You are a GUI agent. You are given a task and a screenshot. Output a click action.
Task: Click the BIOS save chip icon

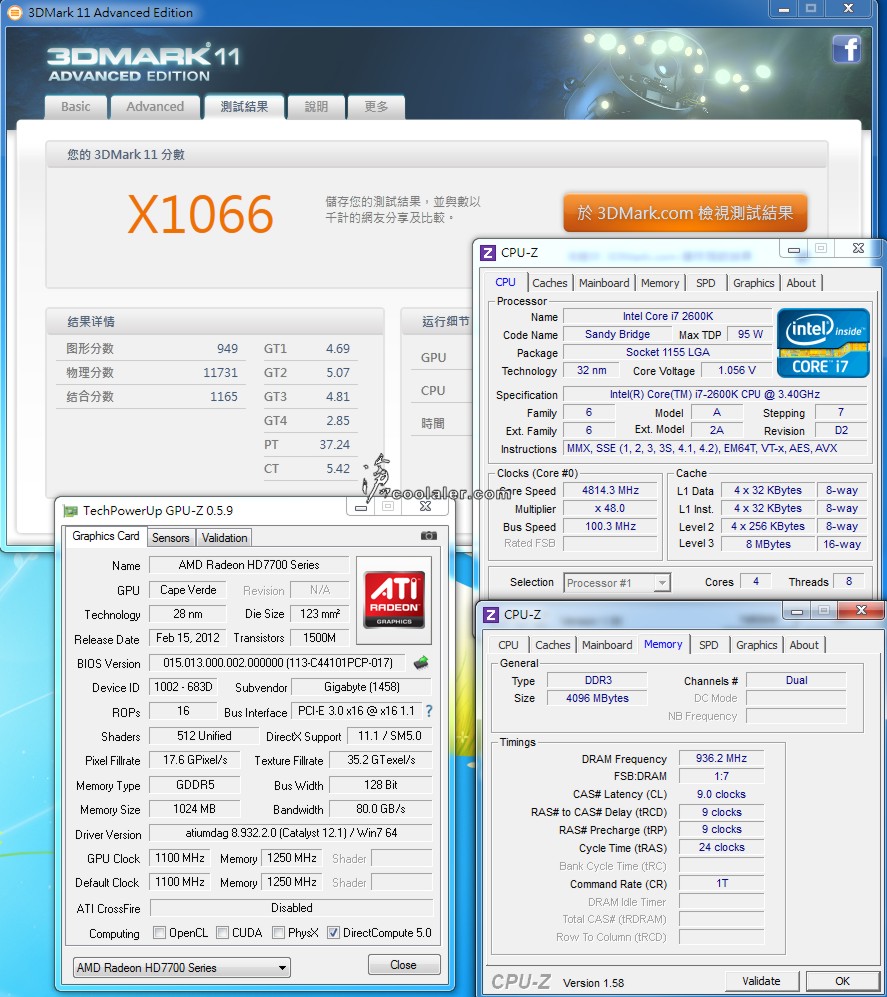421,663
